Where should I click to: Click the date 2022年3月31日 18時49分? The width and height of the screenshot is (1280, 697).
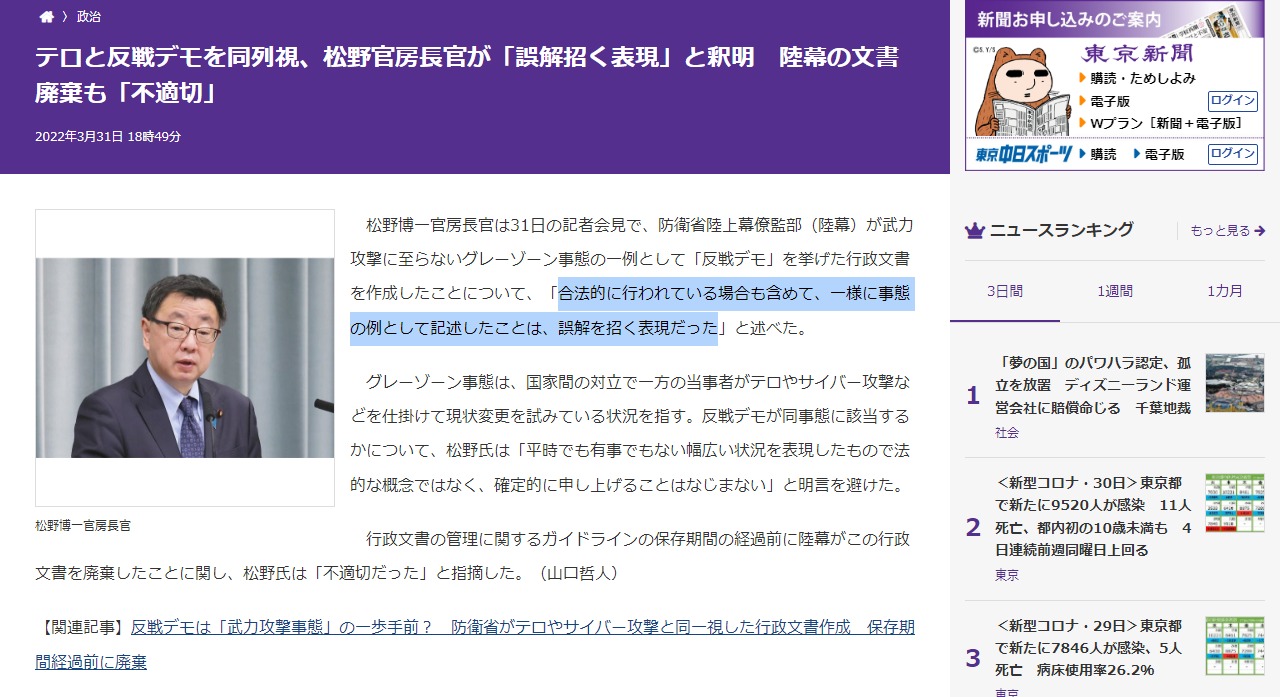coord(108,137)
